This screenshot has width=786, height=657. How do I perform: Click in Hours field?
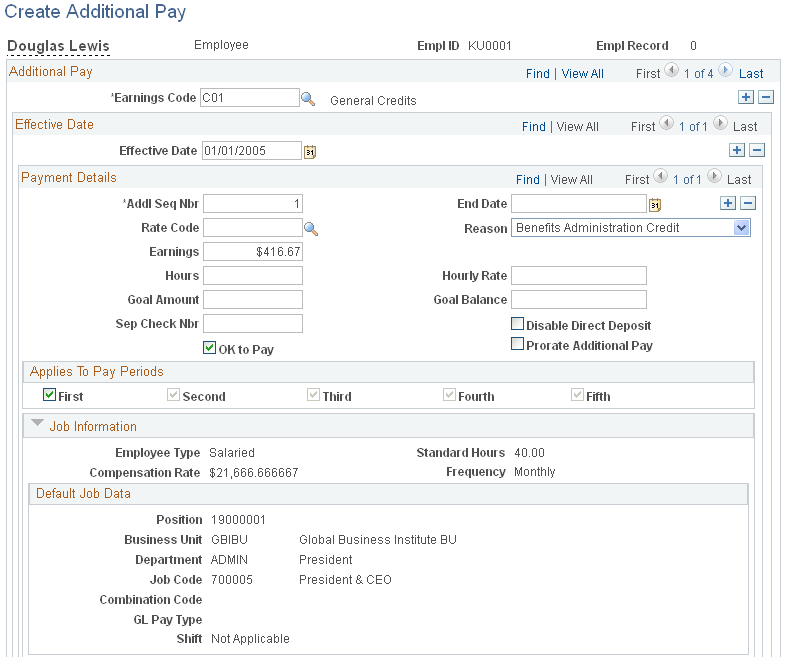coord(253,276)
